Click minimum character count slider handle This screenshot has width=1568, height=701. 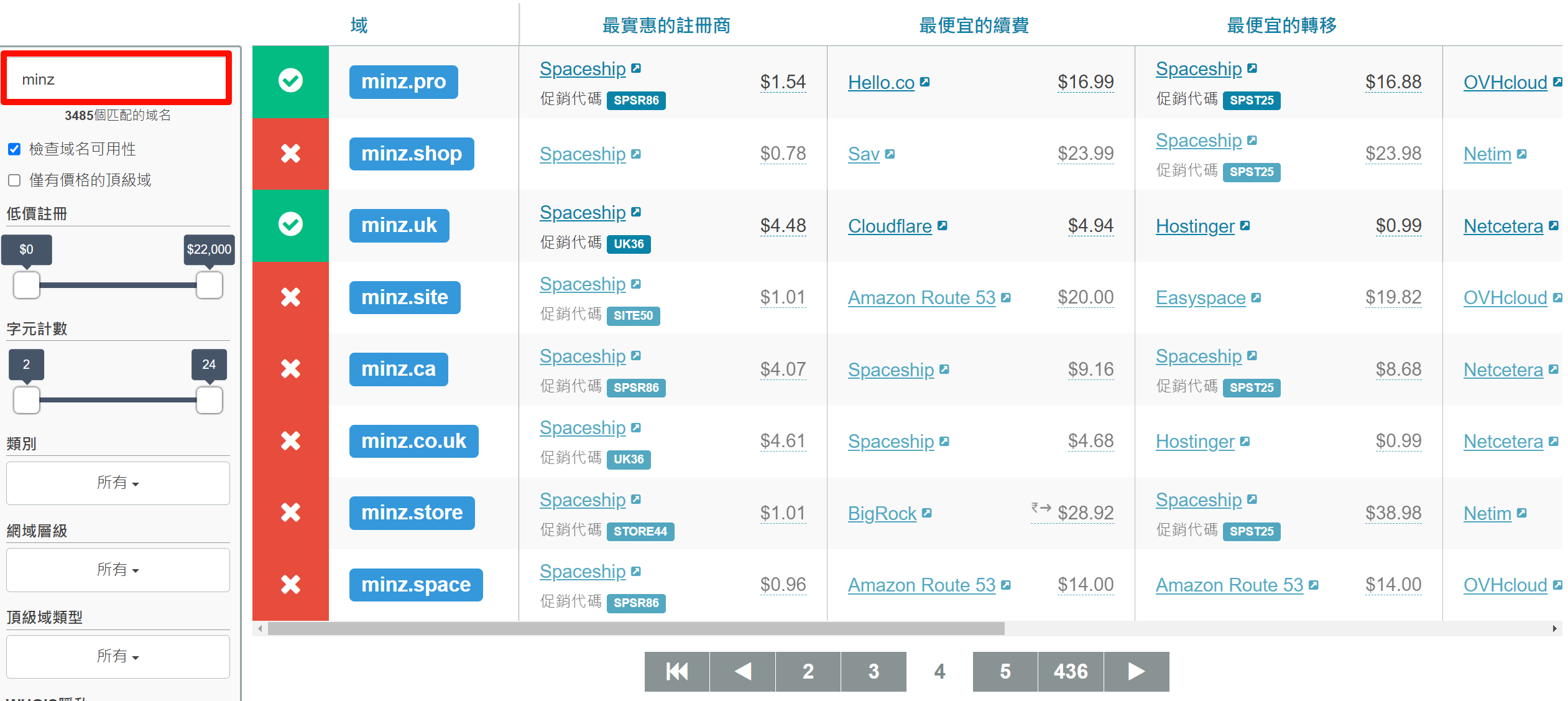(27, 400)
